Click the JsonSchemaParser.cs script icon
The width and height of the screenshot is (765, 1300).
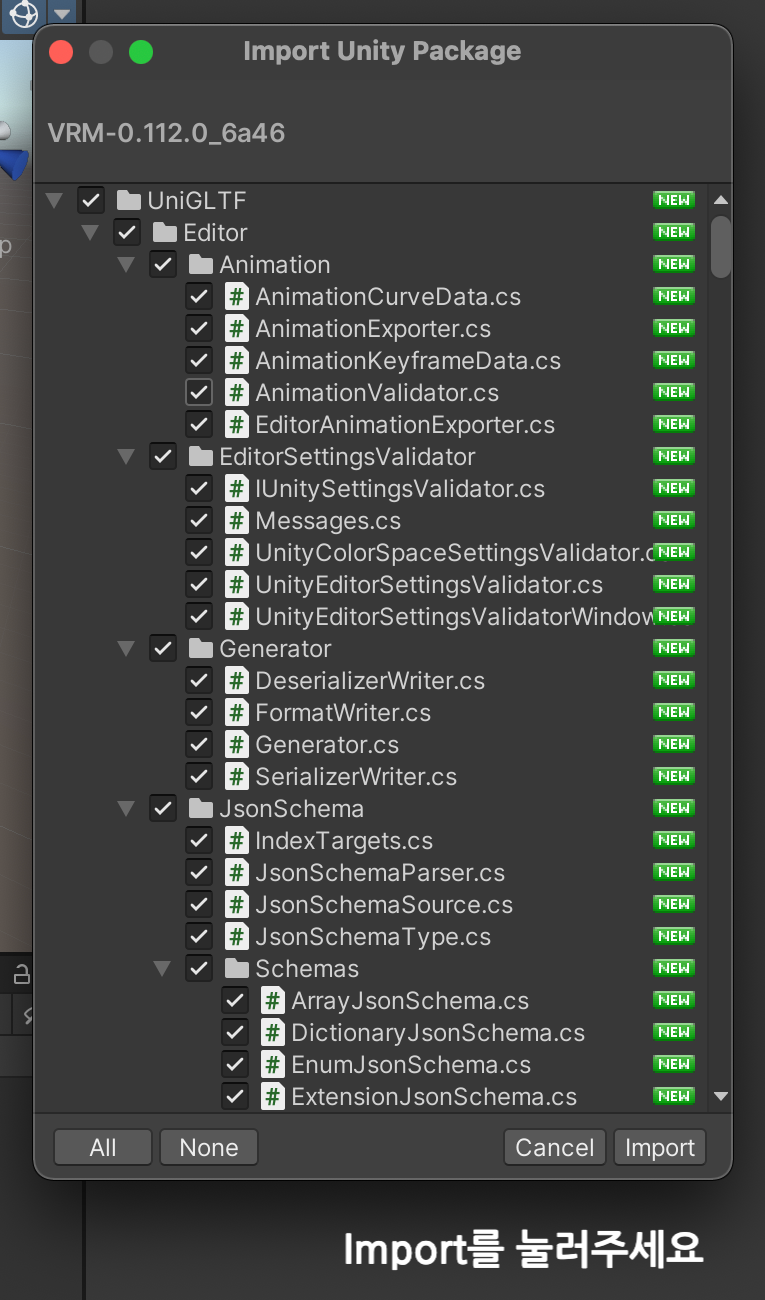237,873
